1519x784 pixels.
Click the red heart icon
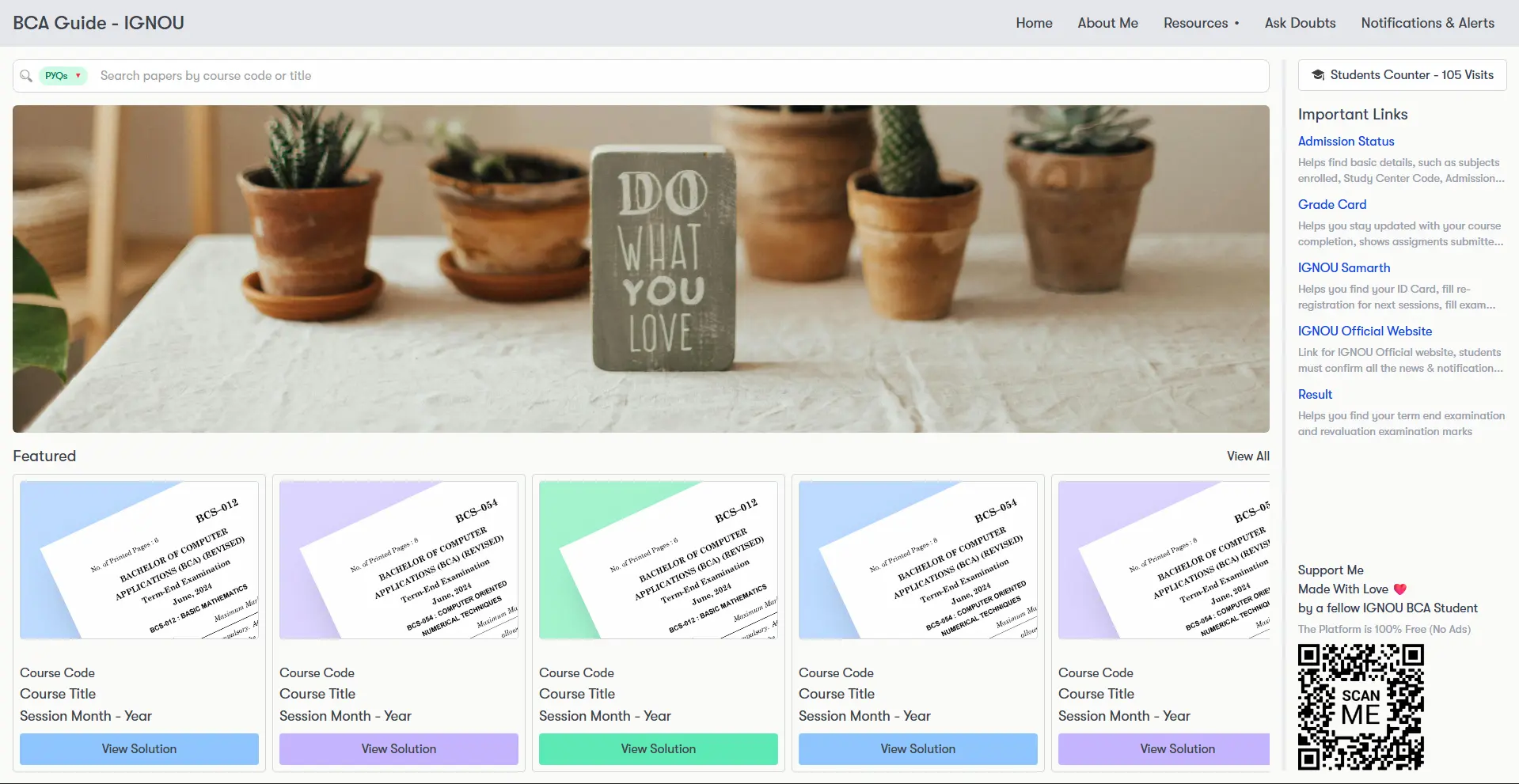point(1399,589)
